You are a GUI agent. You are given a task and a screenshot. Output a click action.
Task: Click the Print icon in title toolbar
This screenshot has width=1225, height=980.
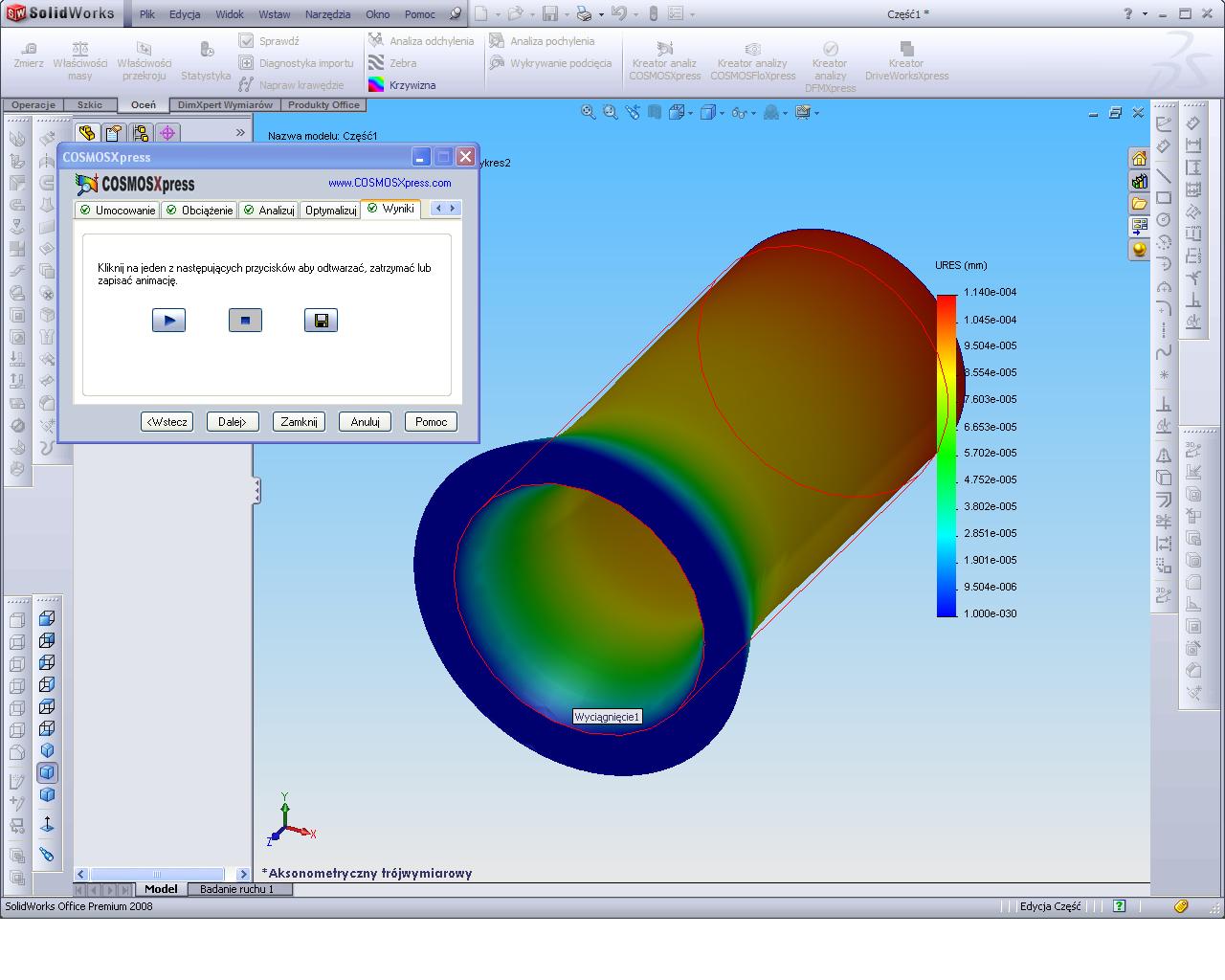click(584, 14)
